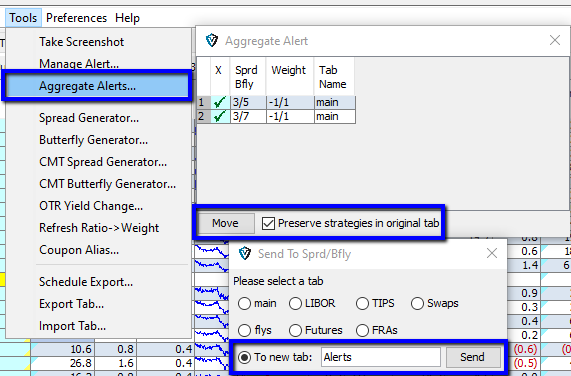Image resolution: width=571 pixels, height=376 pixels.
Task: Click the Send button
Action: pyautogui.click(x=472, y=357)
